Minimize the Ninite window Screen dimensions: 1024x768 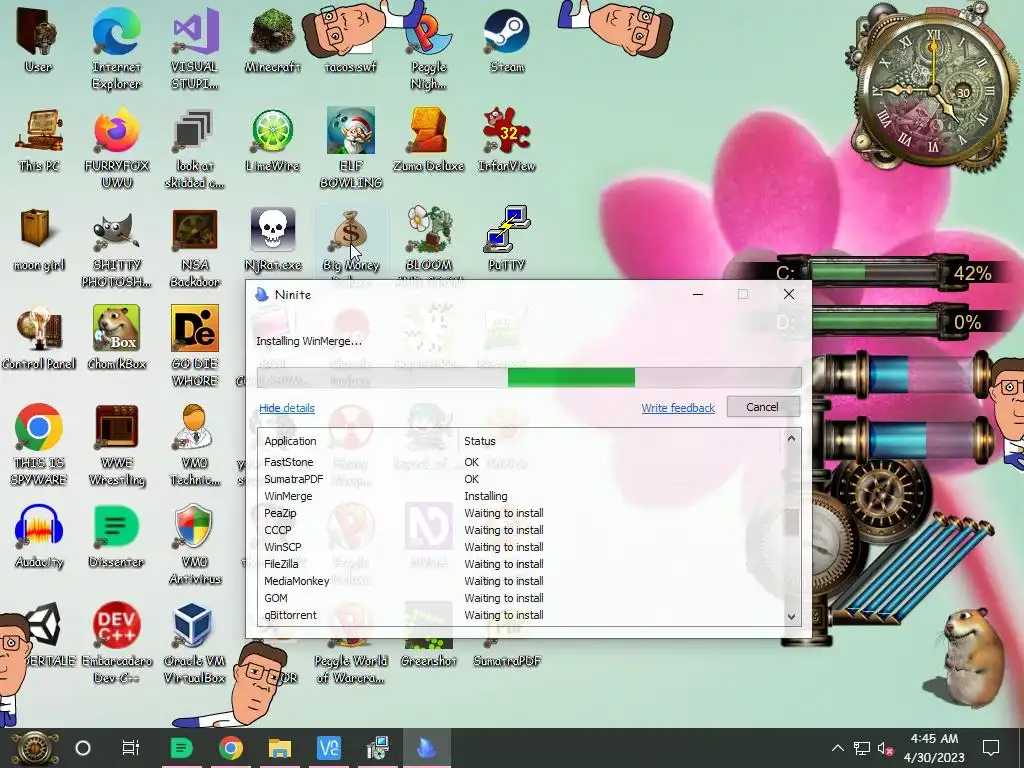(697, 295)
